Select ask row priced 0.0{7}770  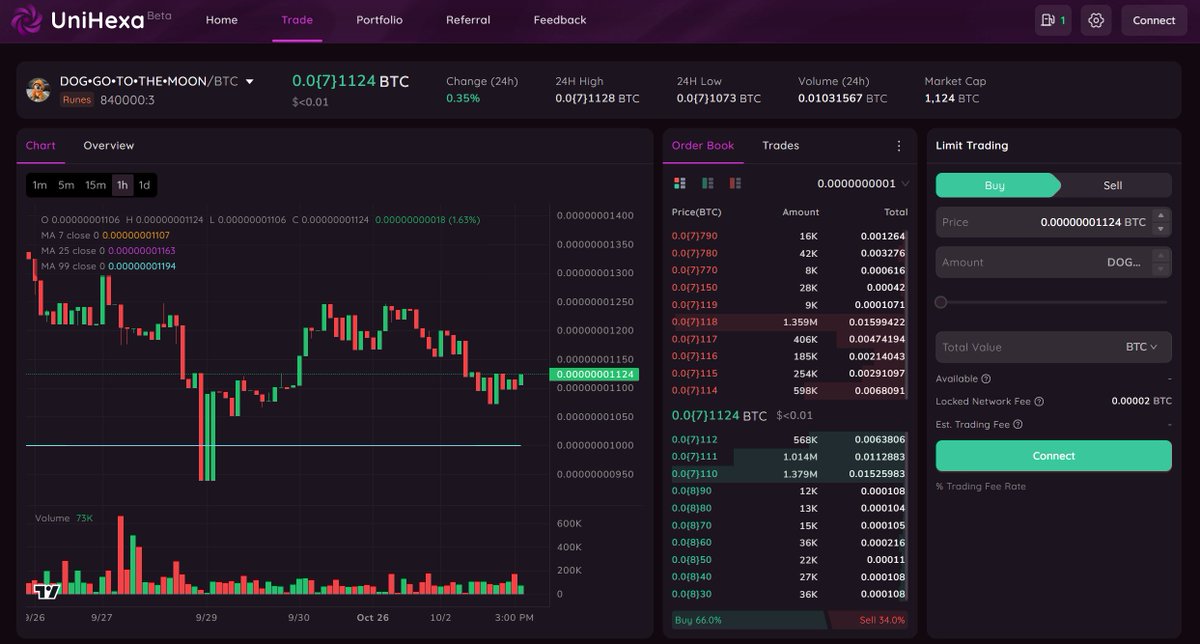click(789, 270)
